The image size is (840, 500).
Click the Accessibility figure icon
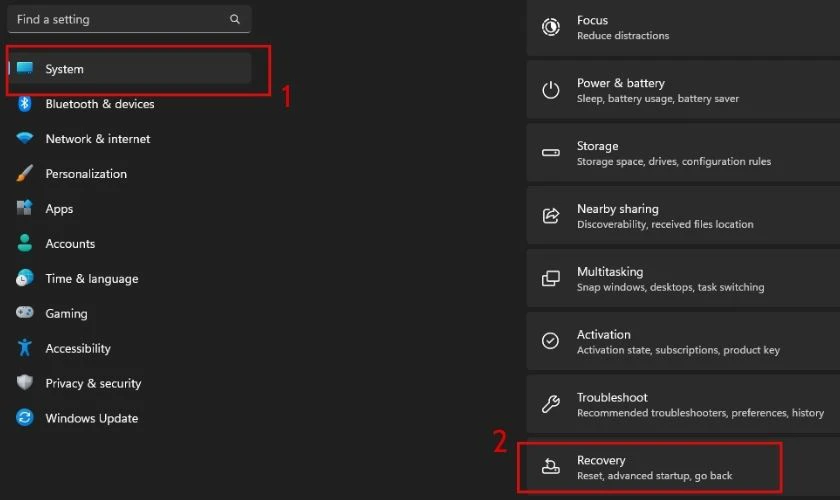click(25, 348)
